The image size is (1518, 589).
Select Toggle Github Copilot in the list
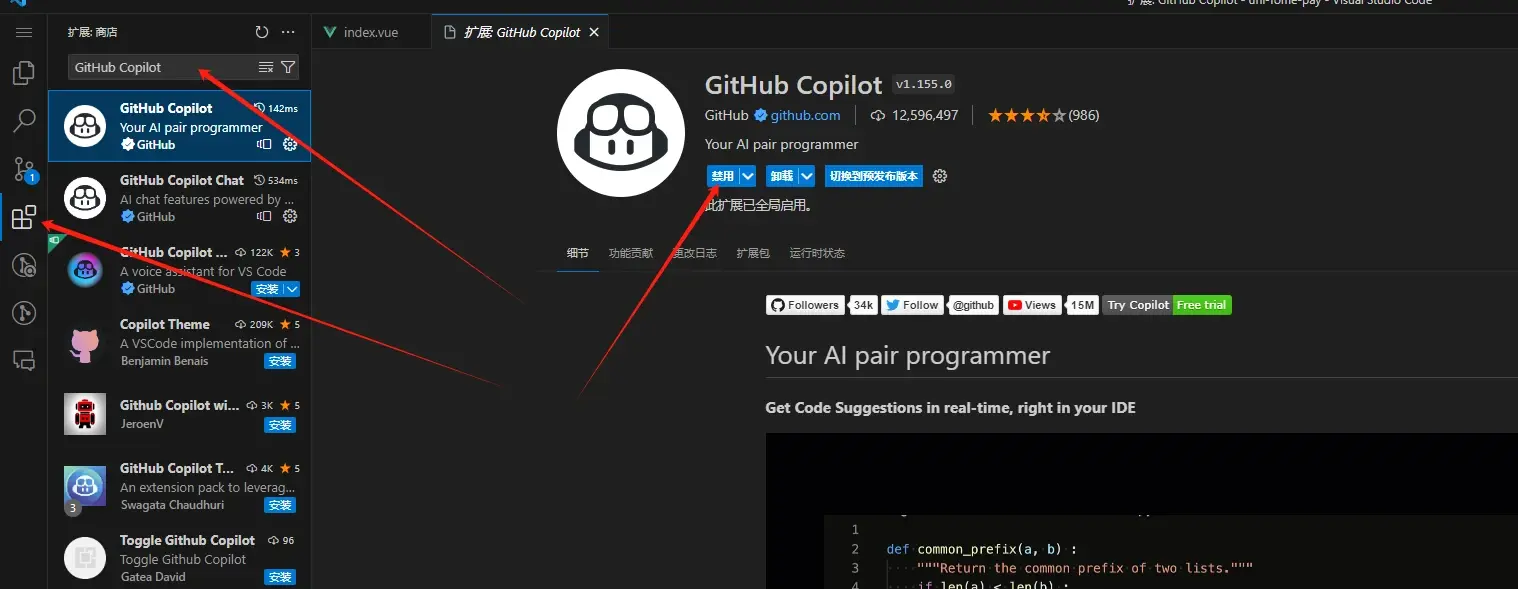click(x=180, y=558)
